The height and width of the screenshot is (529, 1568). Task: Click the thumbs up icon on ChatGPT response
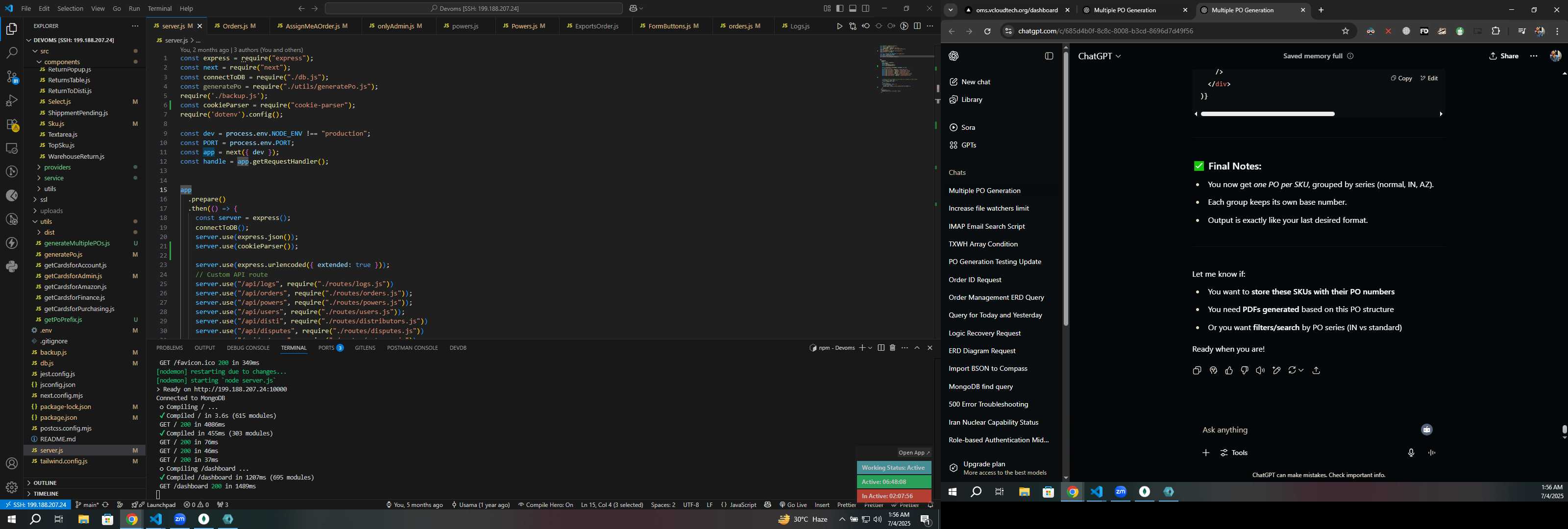[x=1229, y=370]
